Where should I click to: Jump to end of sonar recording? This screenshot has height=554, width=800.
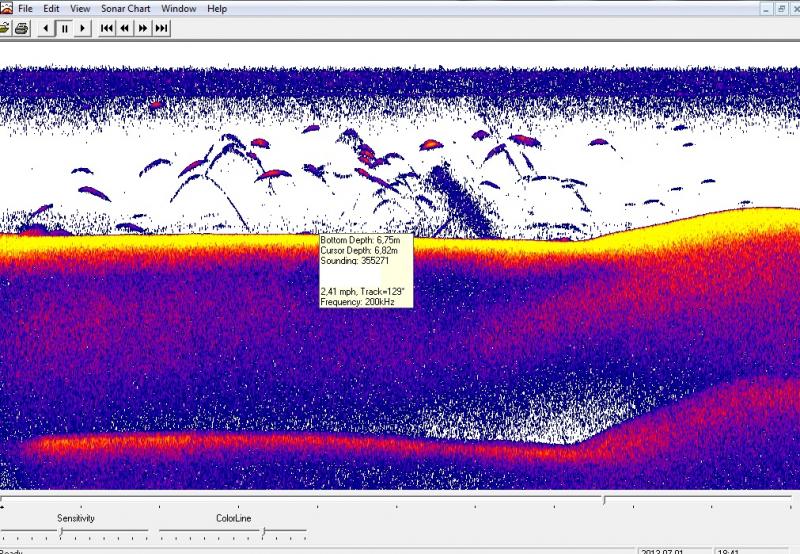pos(161,28)
